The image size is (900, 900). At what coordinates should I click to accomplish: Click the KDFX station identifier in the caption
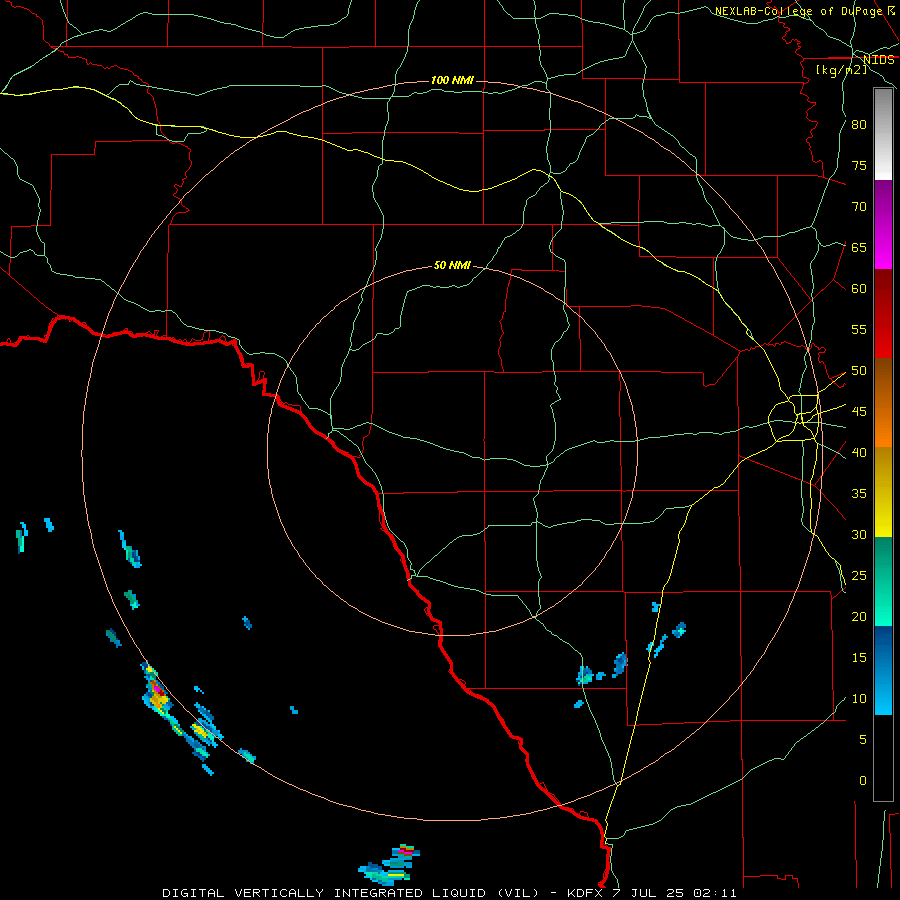tap(587, 893)
